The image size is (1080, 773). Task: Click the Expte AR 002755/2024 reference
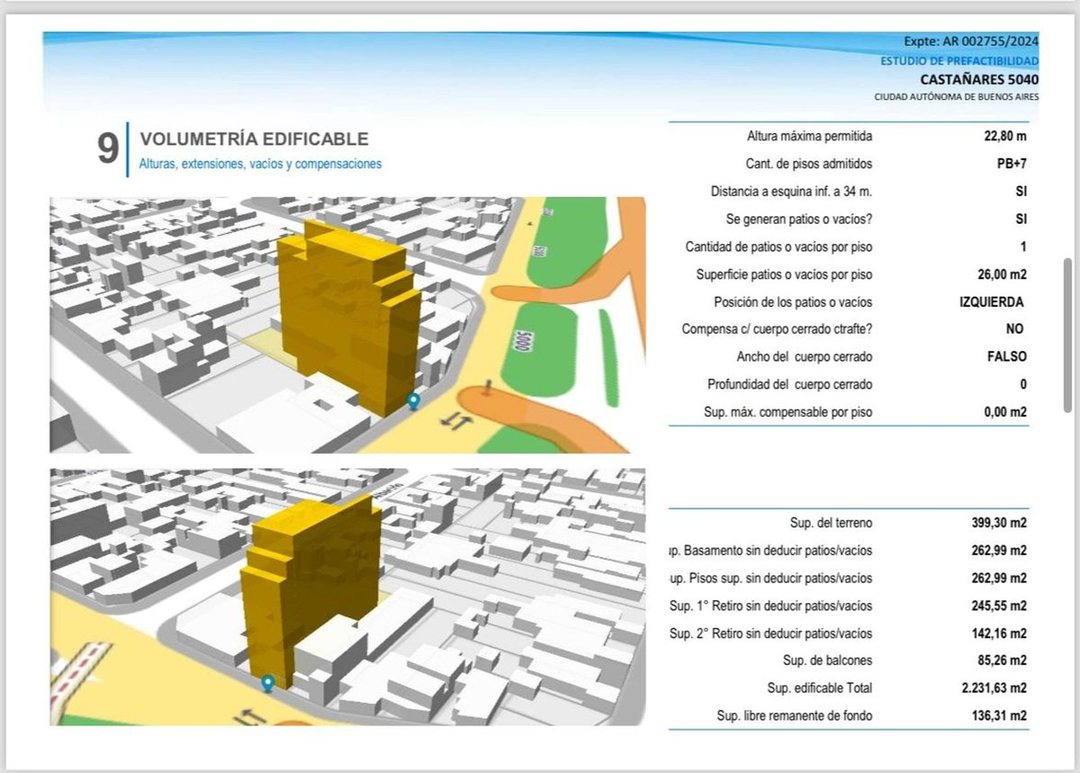point(971,41)
